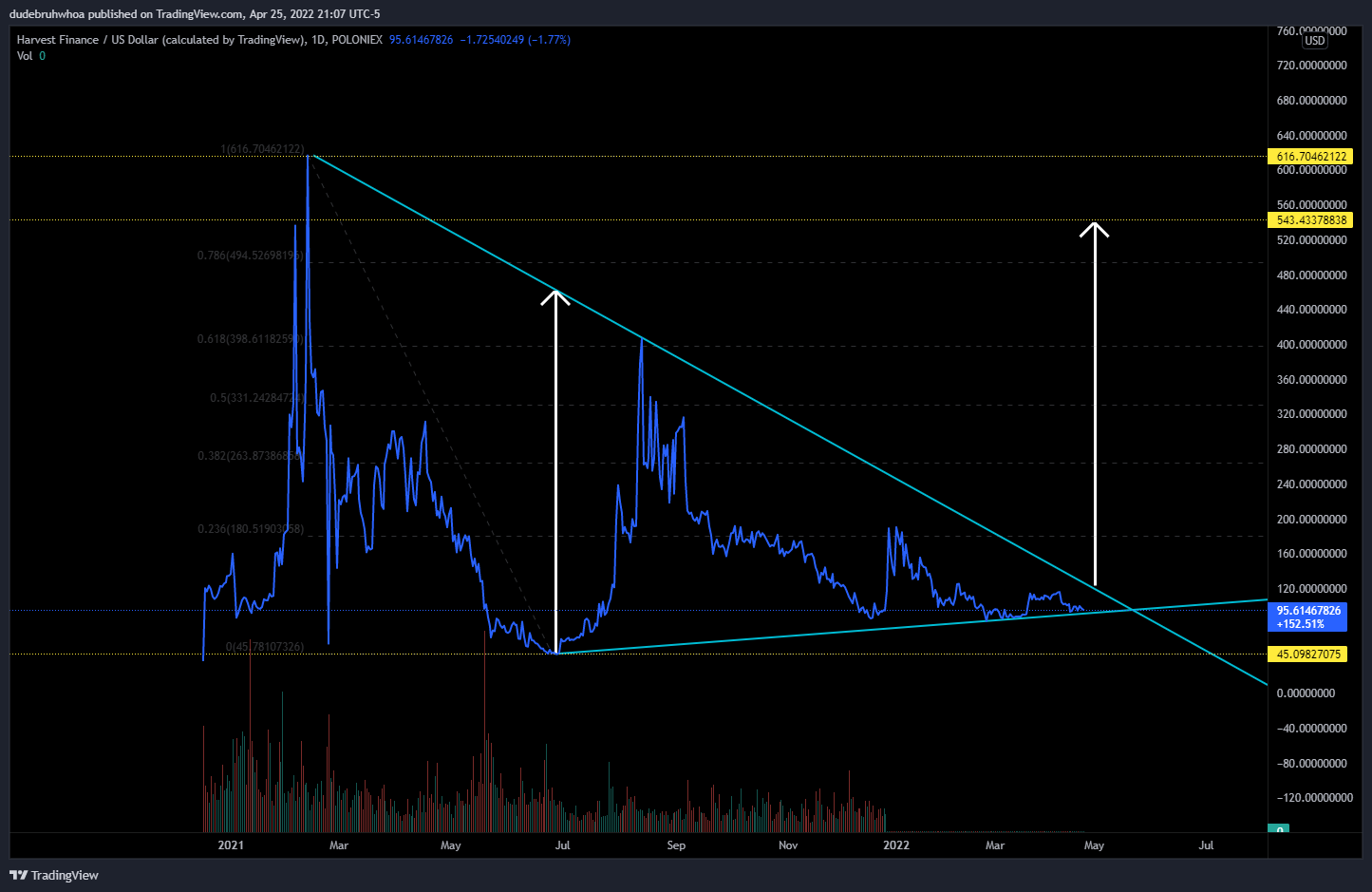Click the 720.00000000 tick on price axis

tap(1312, 66)
